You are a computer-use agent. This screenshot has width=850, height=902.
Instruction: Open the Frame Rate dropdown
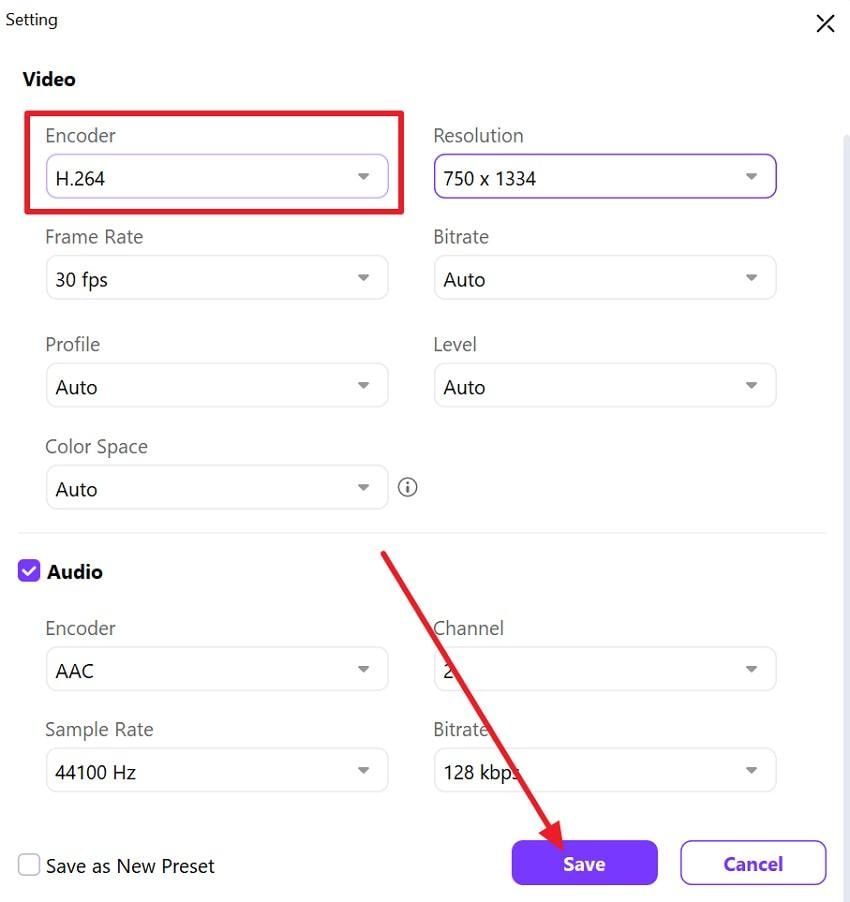coord(364,278)
